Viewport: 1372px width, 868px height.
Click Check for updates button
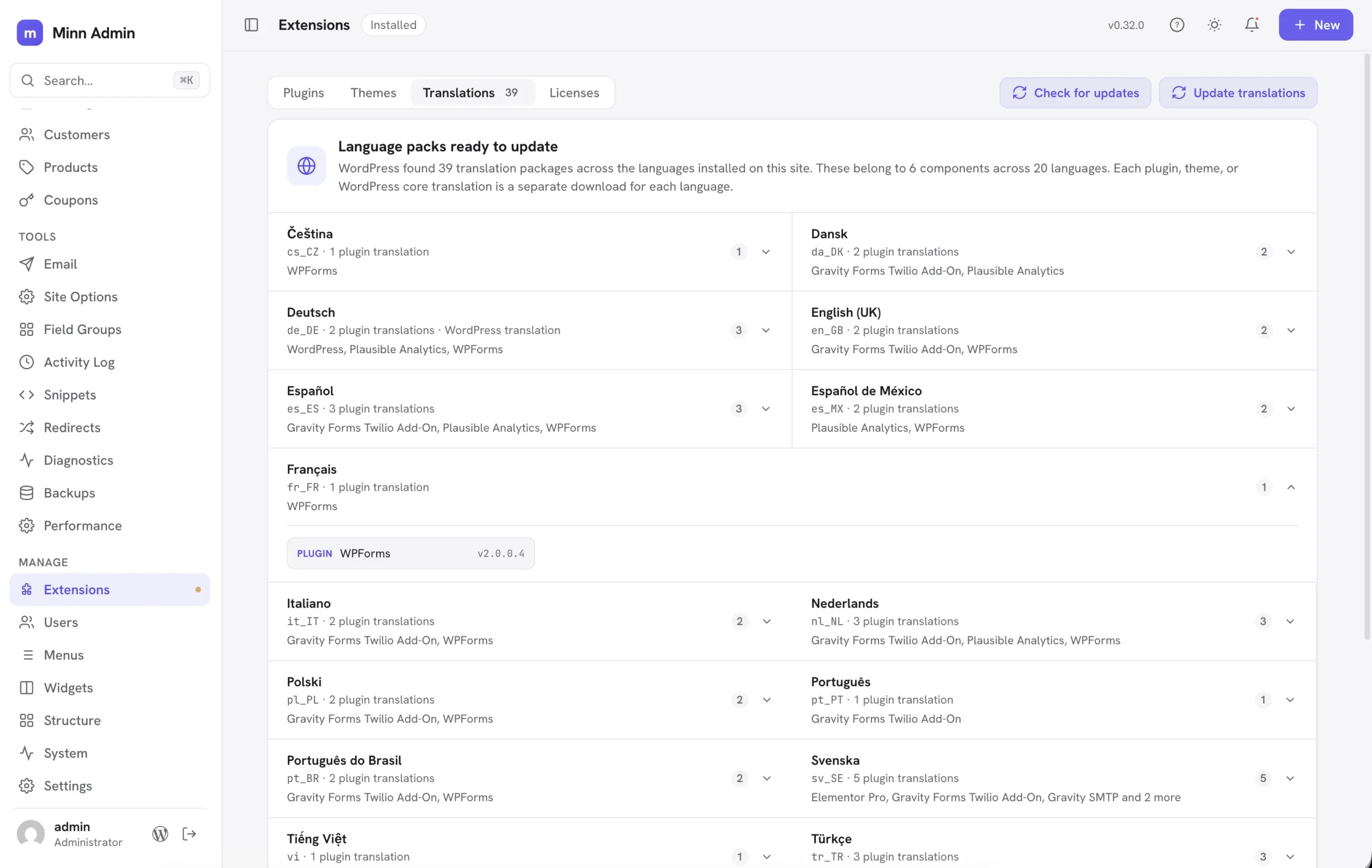[x=1075, y=93]
